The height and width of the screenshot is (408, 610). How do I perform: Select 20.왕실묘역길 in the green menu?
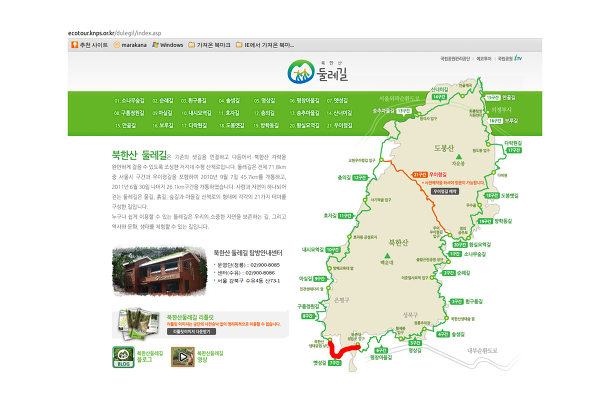(304, 126)
